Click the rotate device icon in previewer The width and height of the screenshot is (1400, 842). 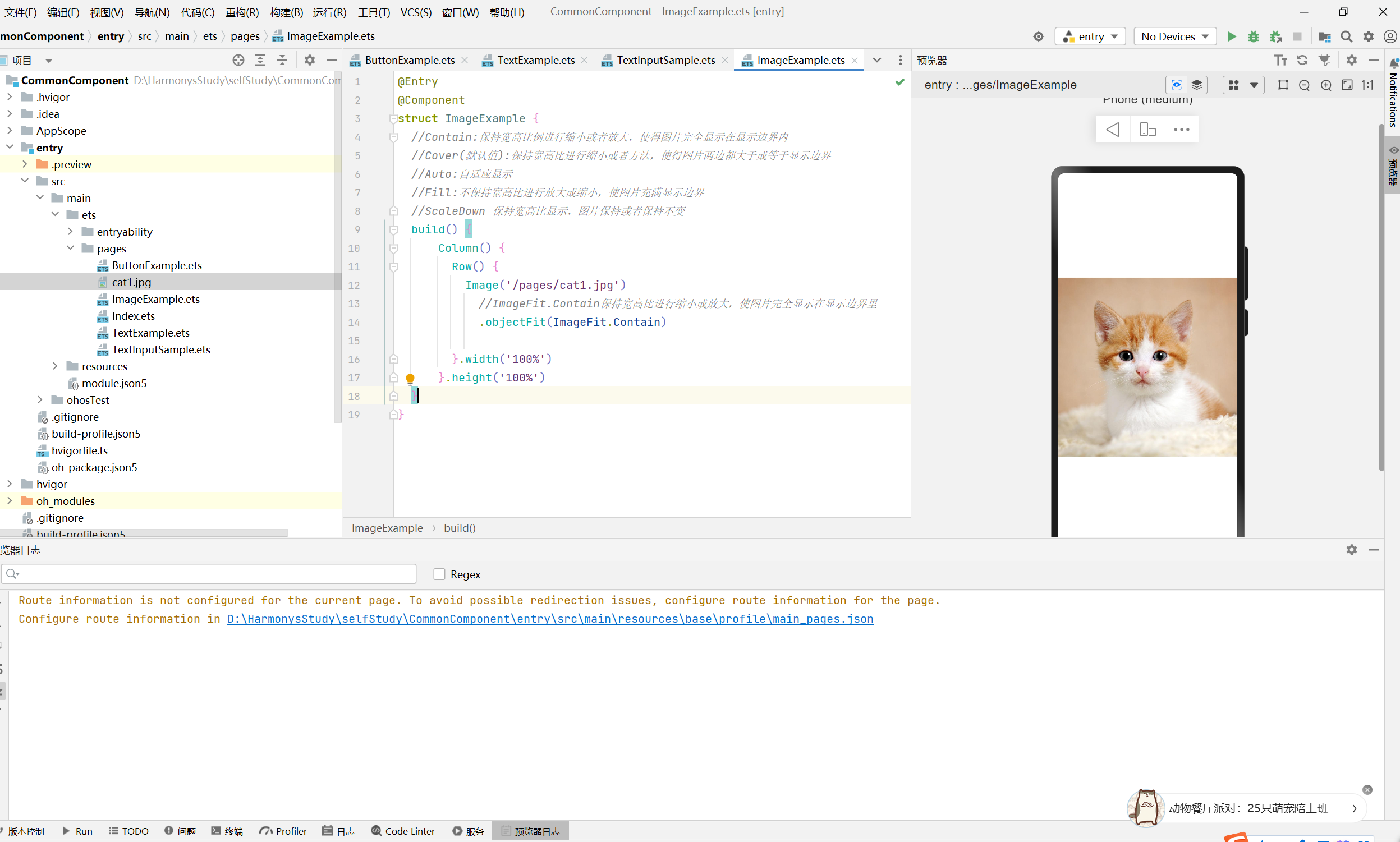[1147, 130]
